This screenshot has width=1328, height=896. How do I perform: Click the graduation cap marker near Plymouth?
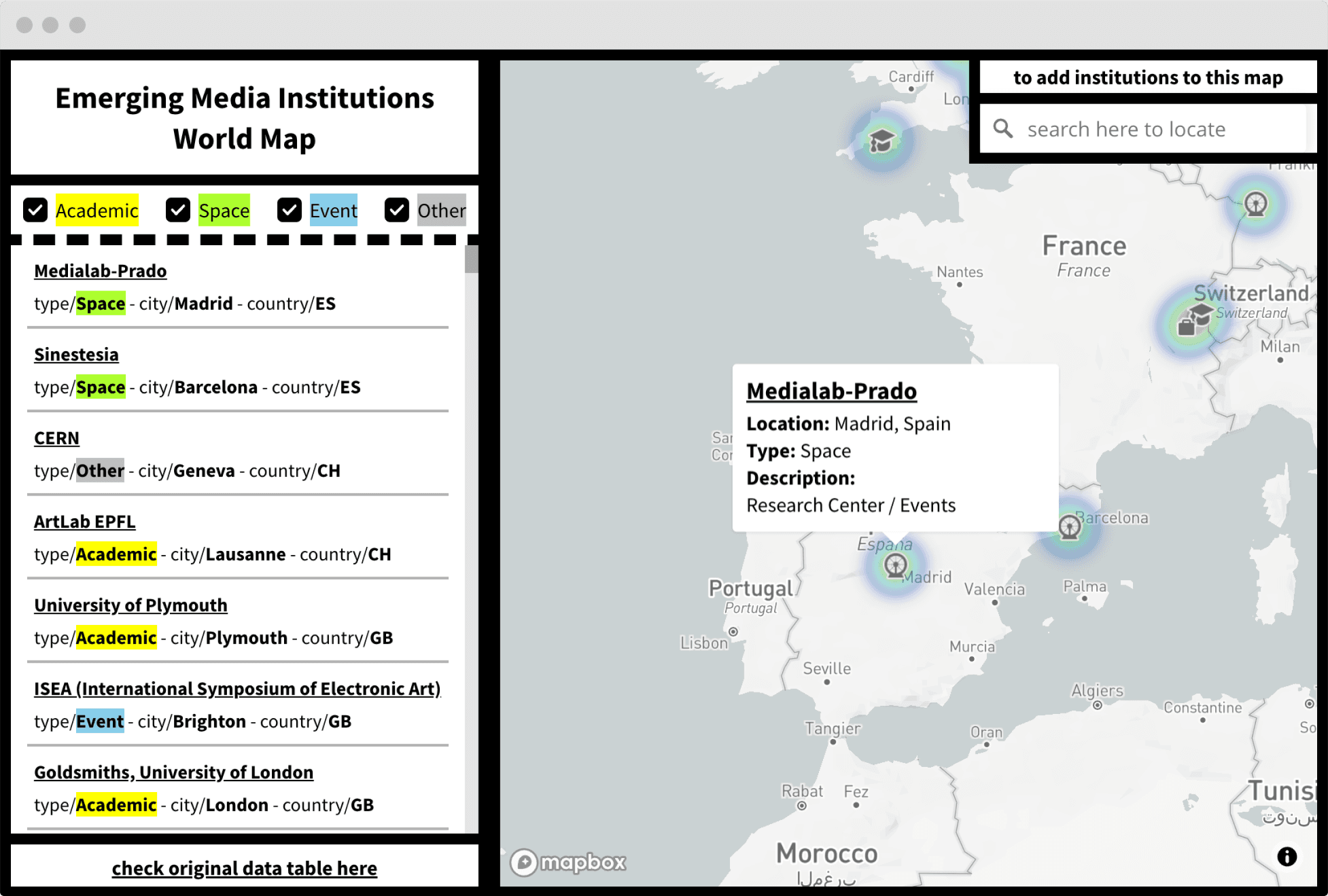coord(881,141)
